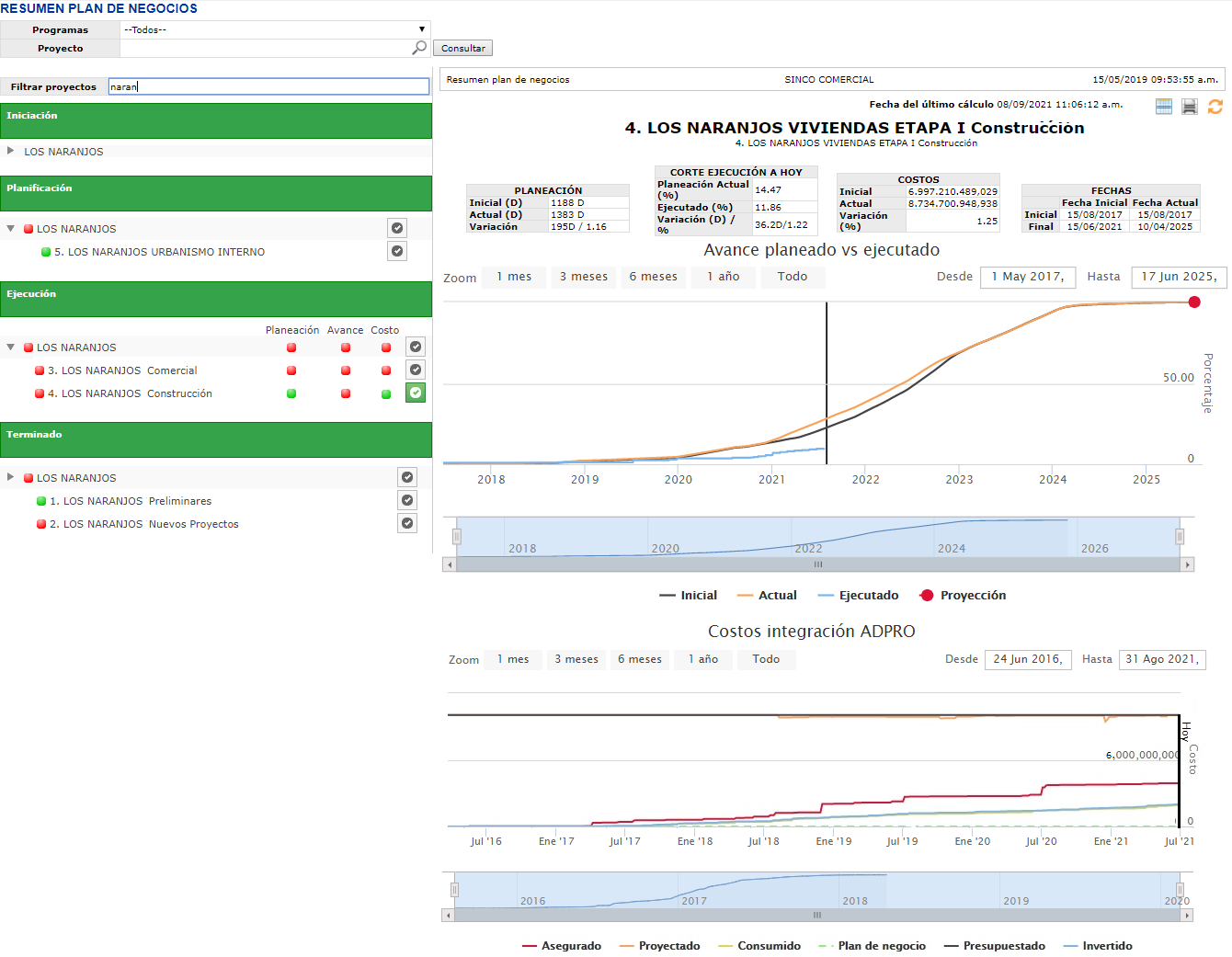Open 4. LOS NARANJOS Construcción project
The width and height of the screenshot is (1232, 957).
[x=130, y=393]
